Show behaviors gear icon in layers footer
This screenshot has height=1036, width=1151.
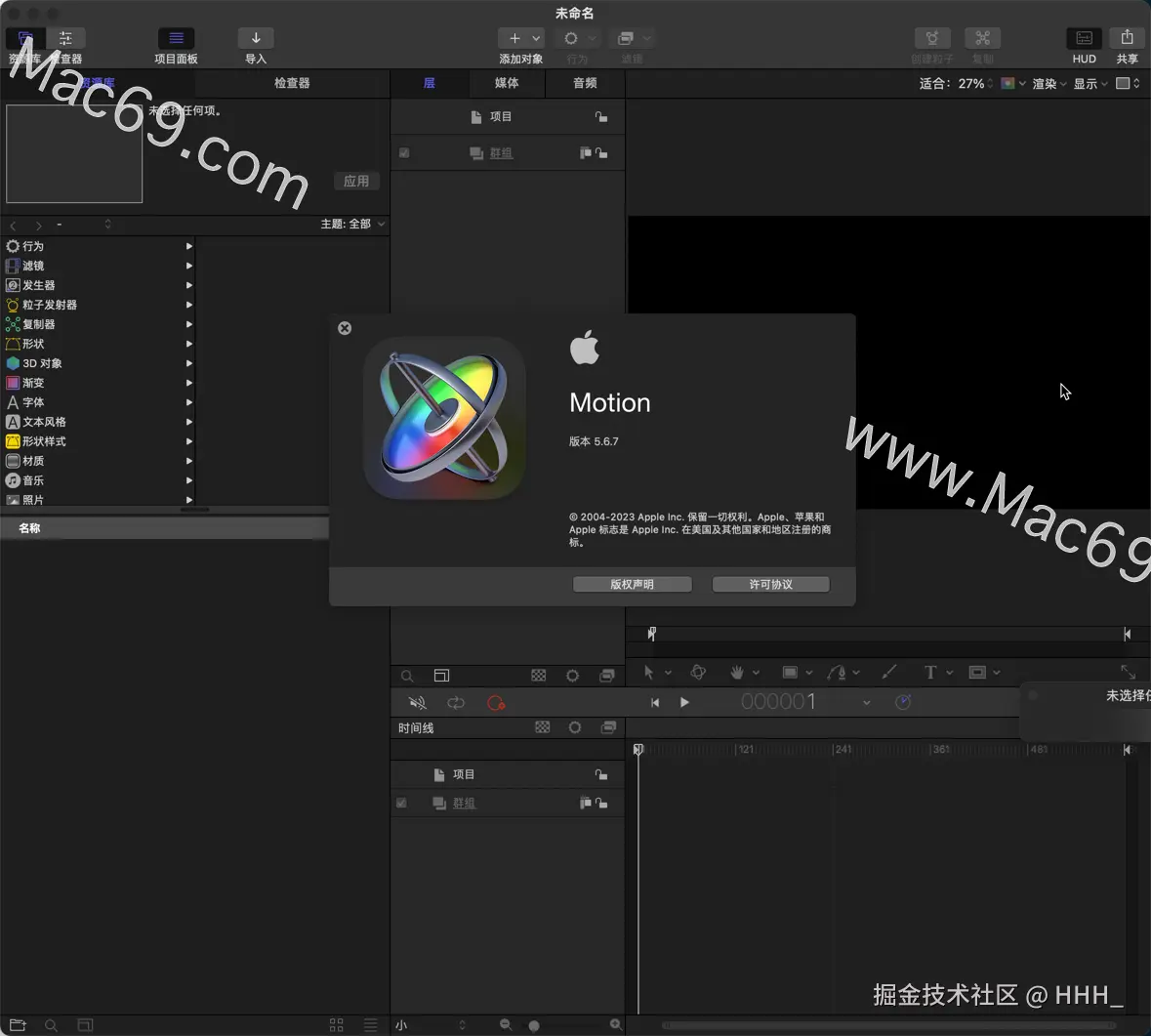(x=572, y=676)
